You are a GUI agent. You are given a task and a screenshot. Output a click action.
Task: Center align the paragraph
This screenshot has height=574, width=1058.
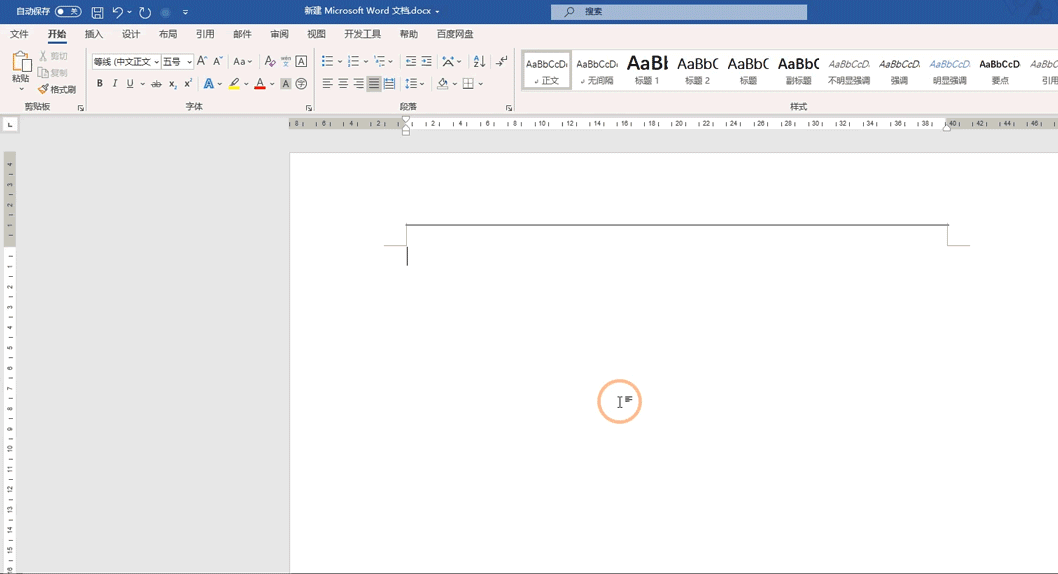coord(343,84)
